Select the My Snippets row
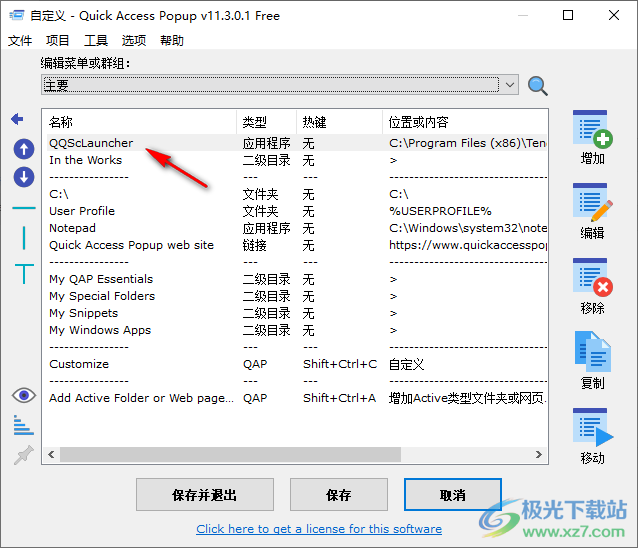 point(297,313)
